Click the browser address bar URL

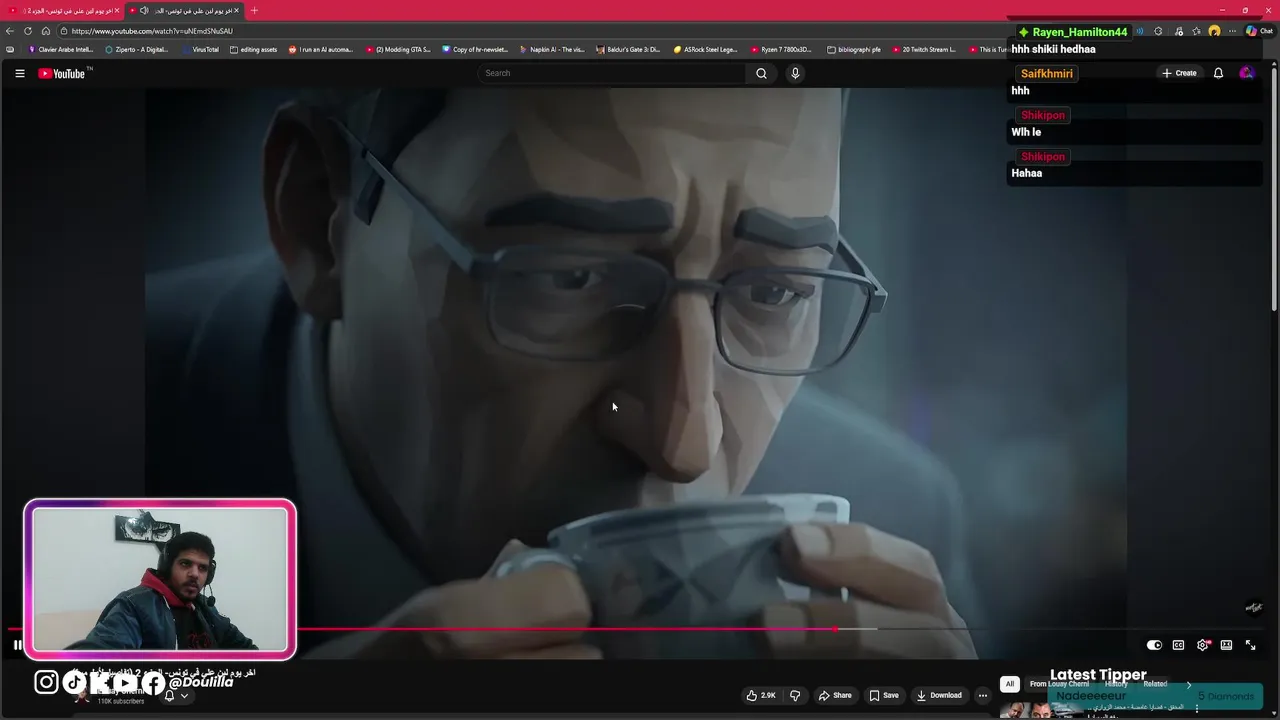pos(152,31)
